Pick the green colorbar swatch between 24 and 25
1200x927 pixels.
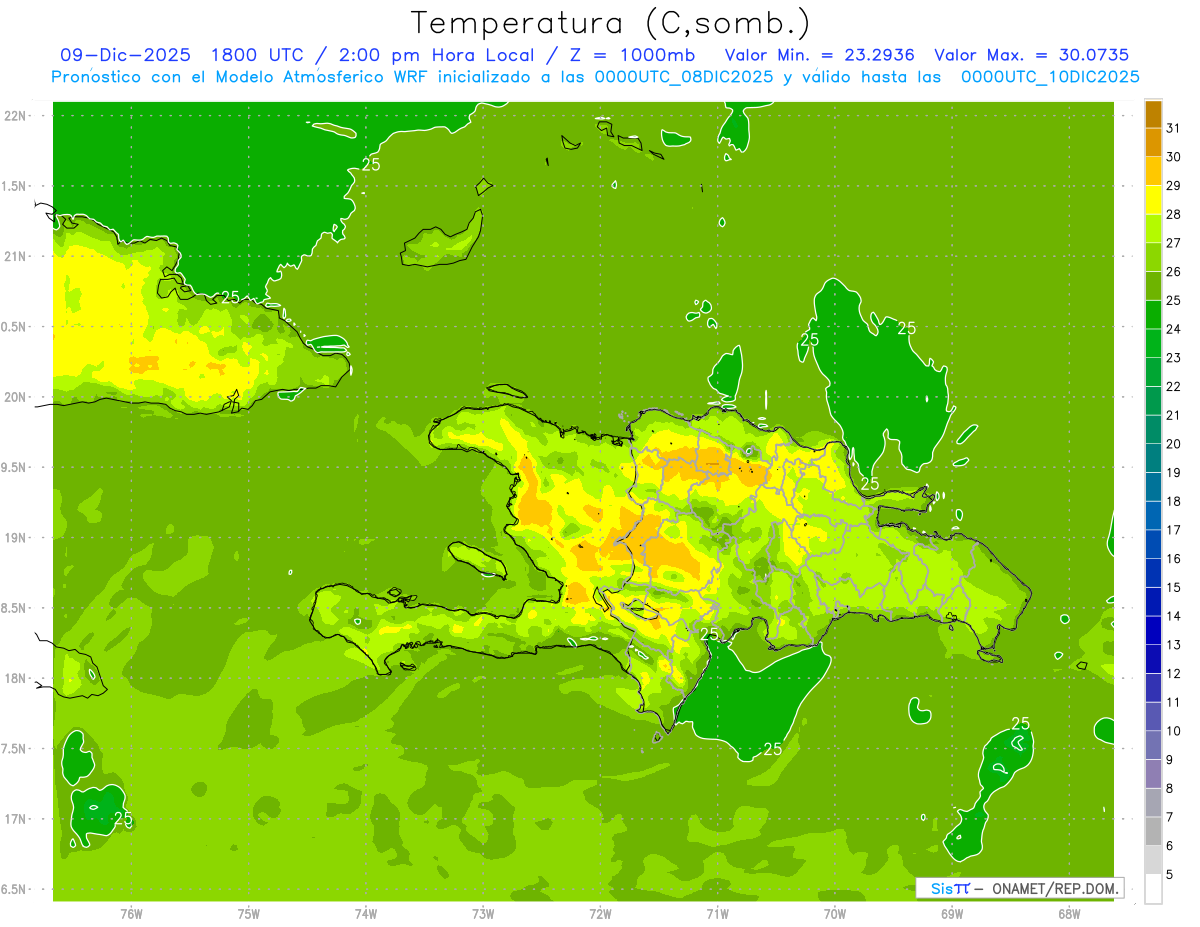click(x=1153, y=315)
